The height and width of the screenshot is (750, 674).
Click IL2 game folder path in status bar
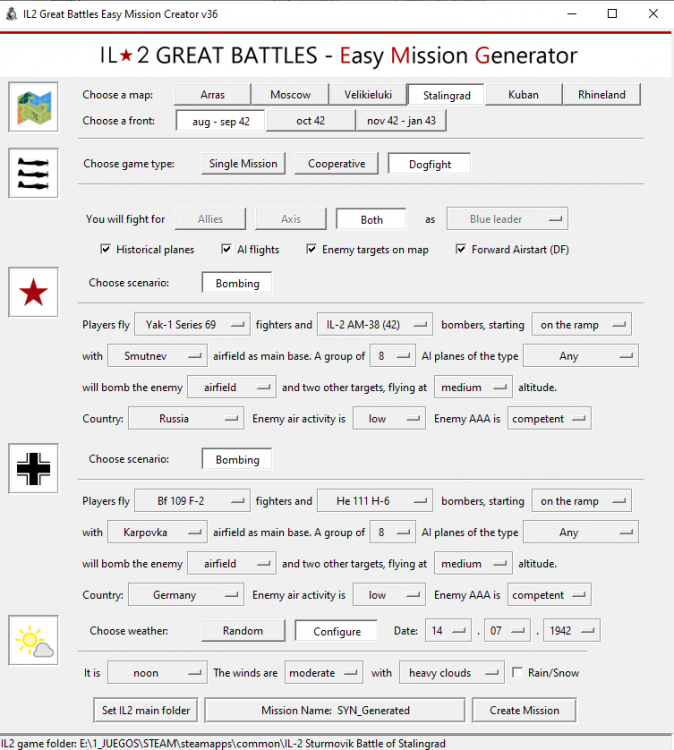223,743
